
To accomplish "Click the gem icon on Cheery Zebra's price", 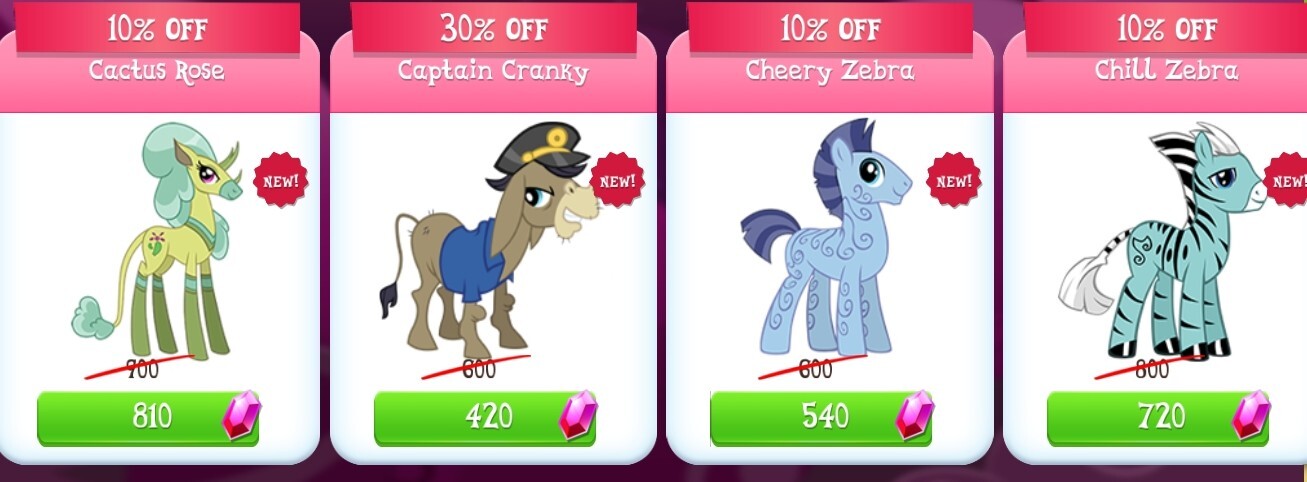I will (913, 415).
